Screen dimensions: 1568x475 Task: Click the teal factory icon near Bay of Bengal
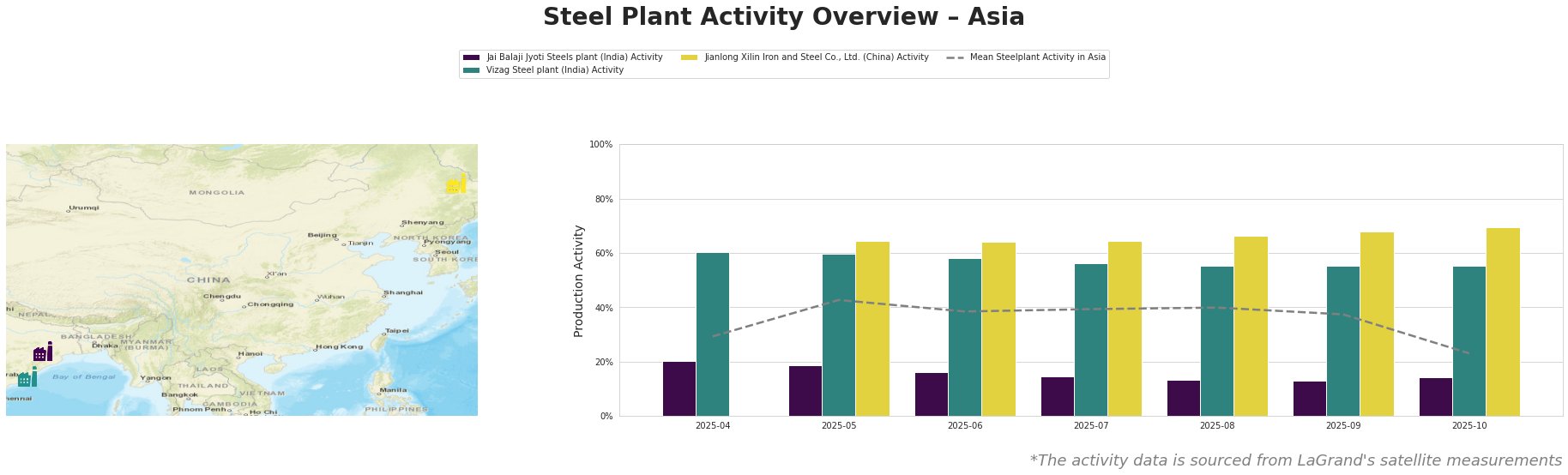coord(27,378)
